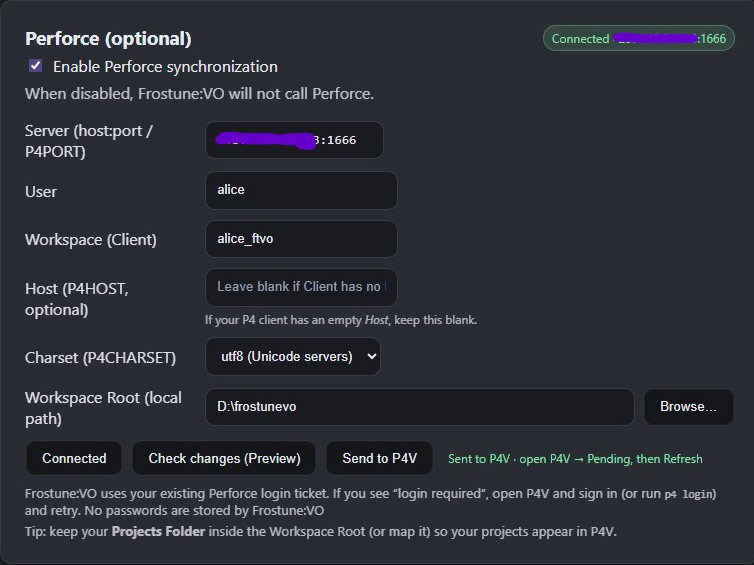Click the Workspace Root (local path) label

pos(103,408)
